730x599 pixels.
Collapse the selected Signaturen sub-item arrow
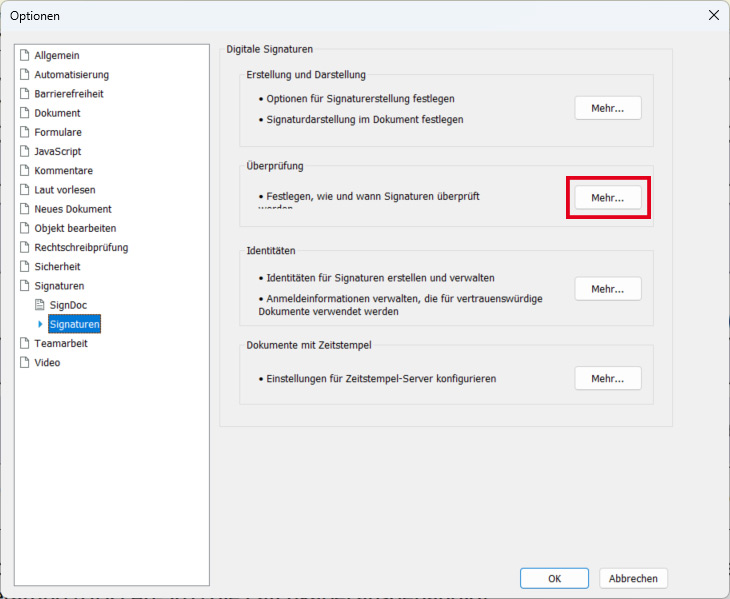(x=40, y=324)
